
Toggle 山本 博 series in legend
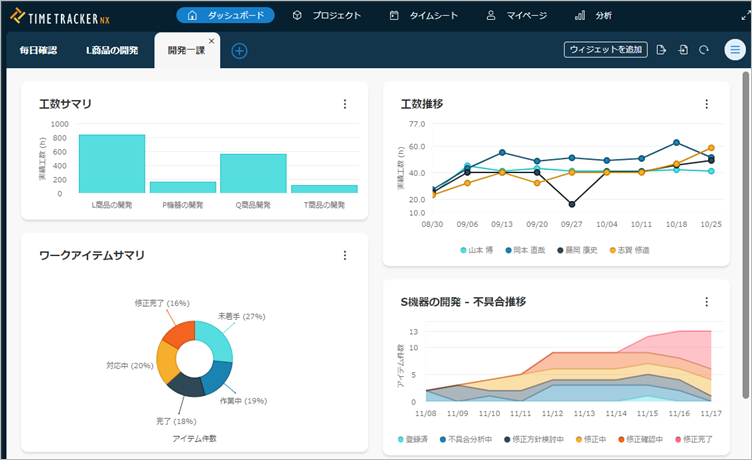click(x=482, y=250)
